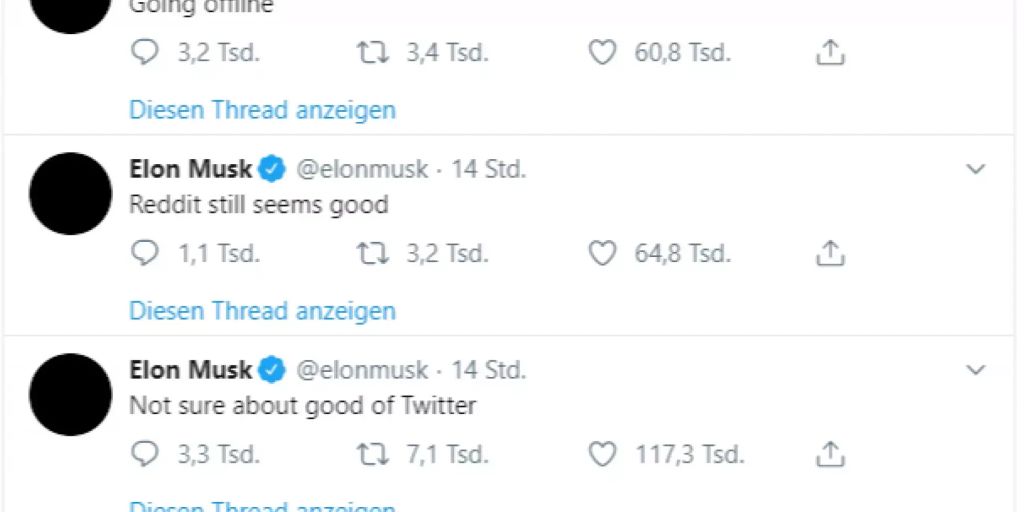
Task: Like the 'Not sure about good of Twitter' tweet
Action: (602, 455)
